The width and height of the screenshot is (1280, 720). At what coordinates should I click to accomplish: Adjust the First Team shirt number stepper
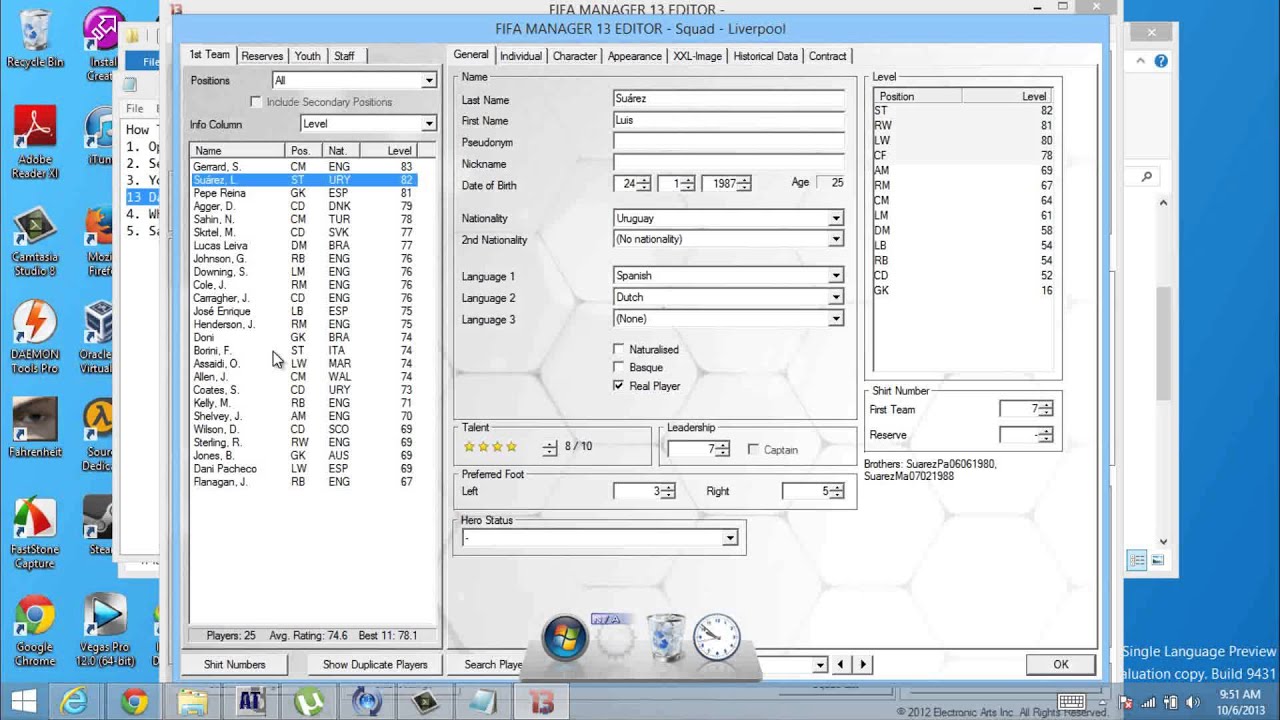(x=1046, y=409)
